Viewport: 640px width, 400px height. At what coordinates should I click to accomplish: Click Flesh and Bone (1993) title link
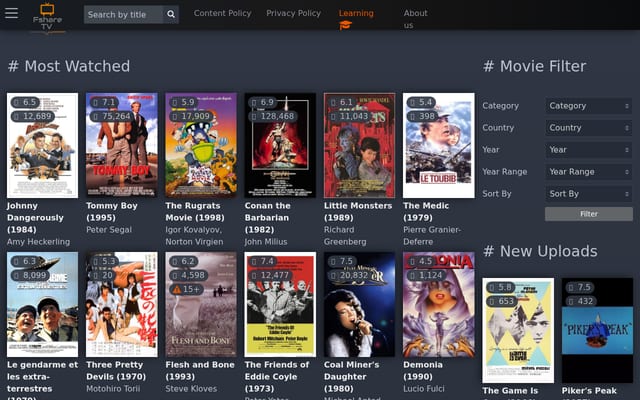point(200,371)
